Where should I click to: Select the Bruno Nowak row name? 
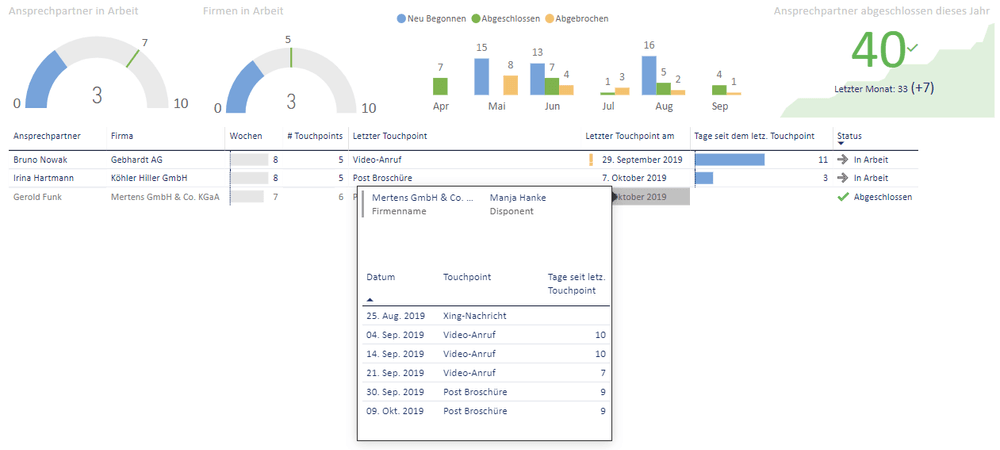(x=39, y=159)
